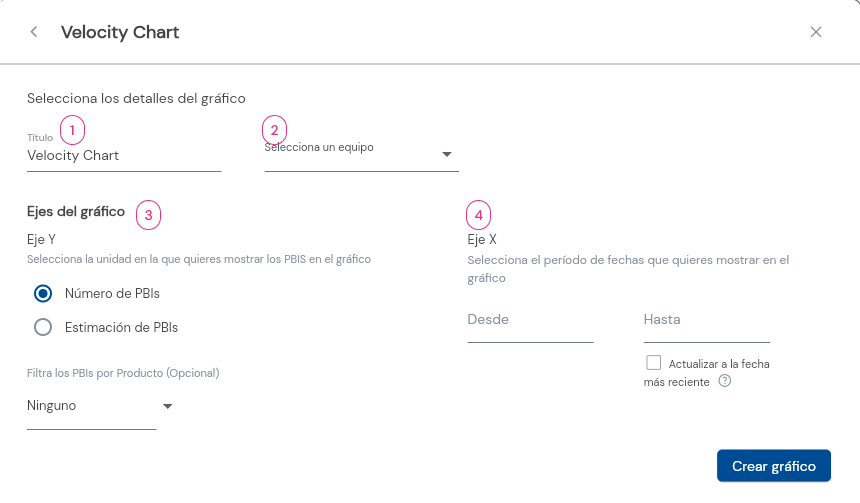Click the arrow beside the 'Ninguno' selector
The width and height of the screenshot is (860, 503).
coord(168,406)
